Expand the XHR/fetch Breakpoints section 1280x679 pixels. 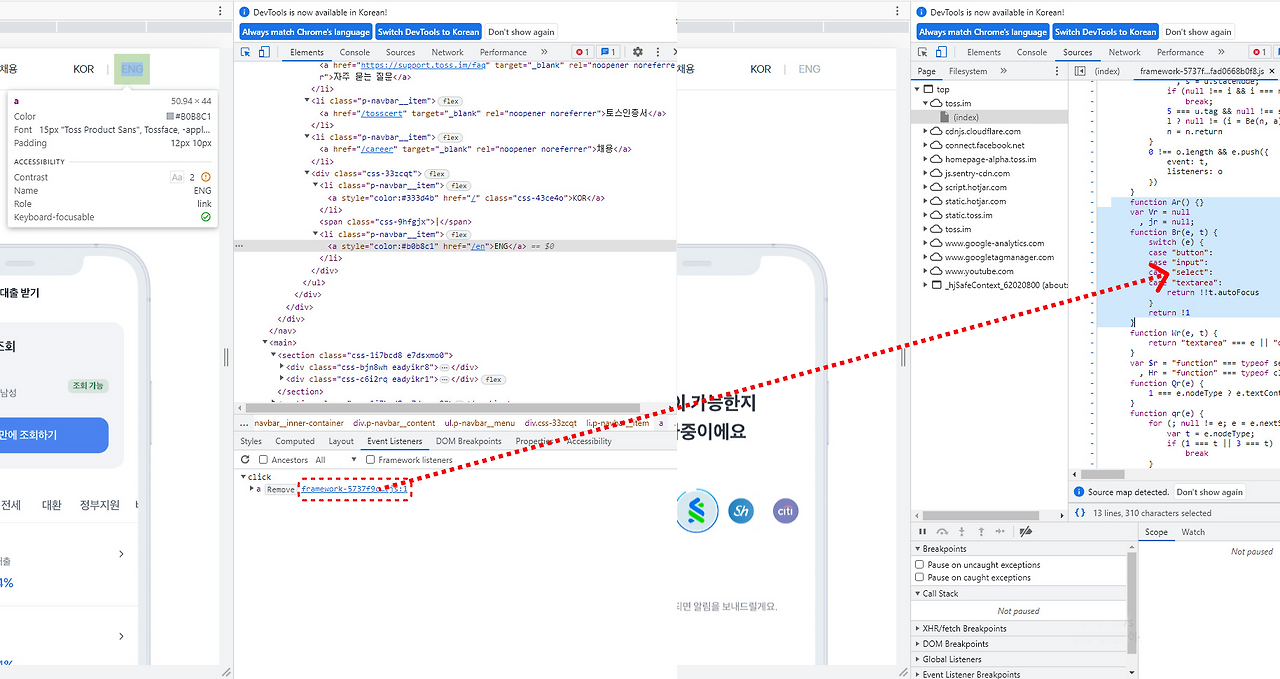coord(918,629)
